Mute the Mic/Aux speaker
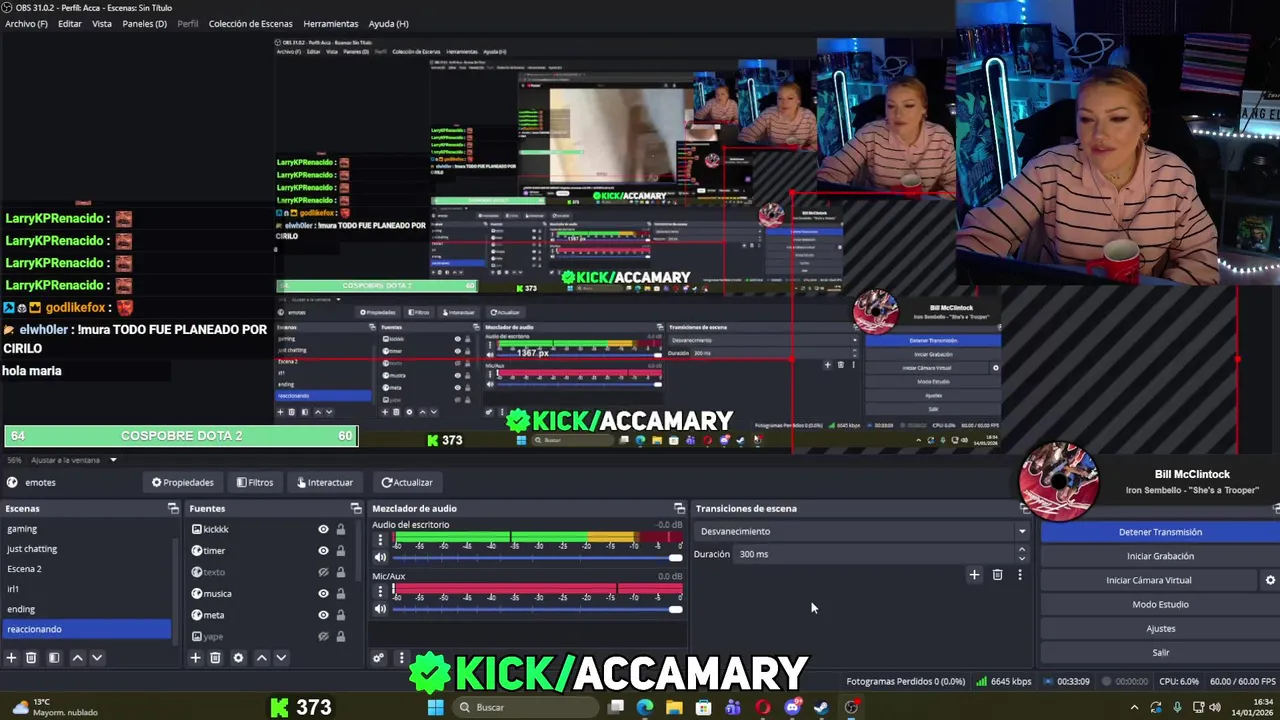 click(x=380, y=609)
